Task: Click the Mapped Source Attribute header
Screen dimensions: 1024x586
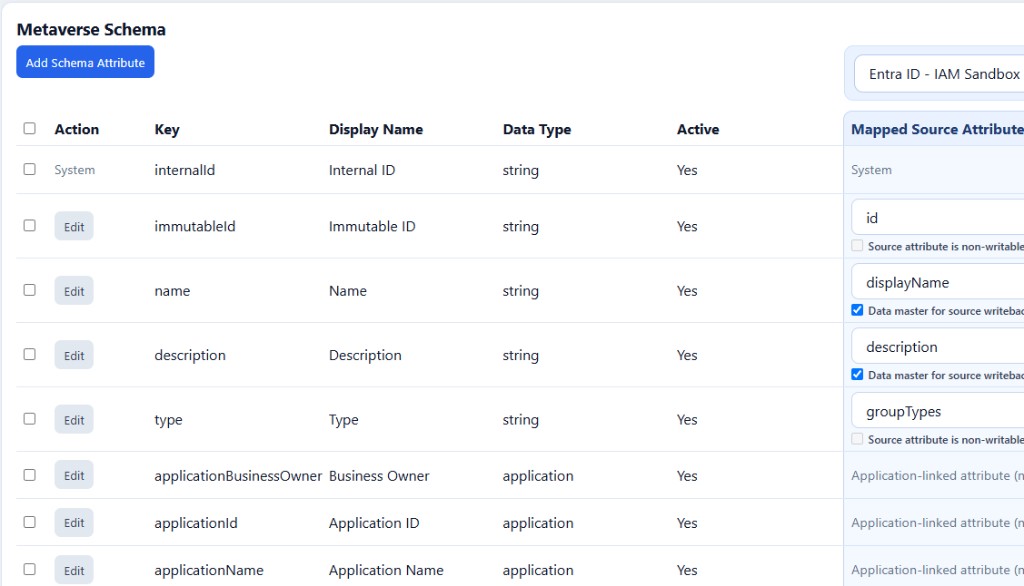Action: 937,129
